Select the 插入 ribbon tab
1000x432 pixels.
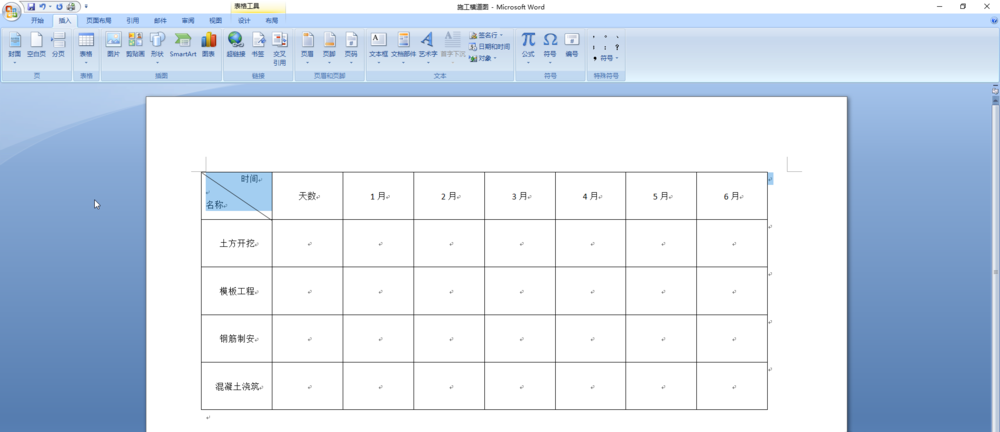[65, 20]
